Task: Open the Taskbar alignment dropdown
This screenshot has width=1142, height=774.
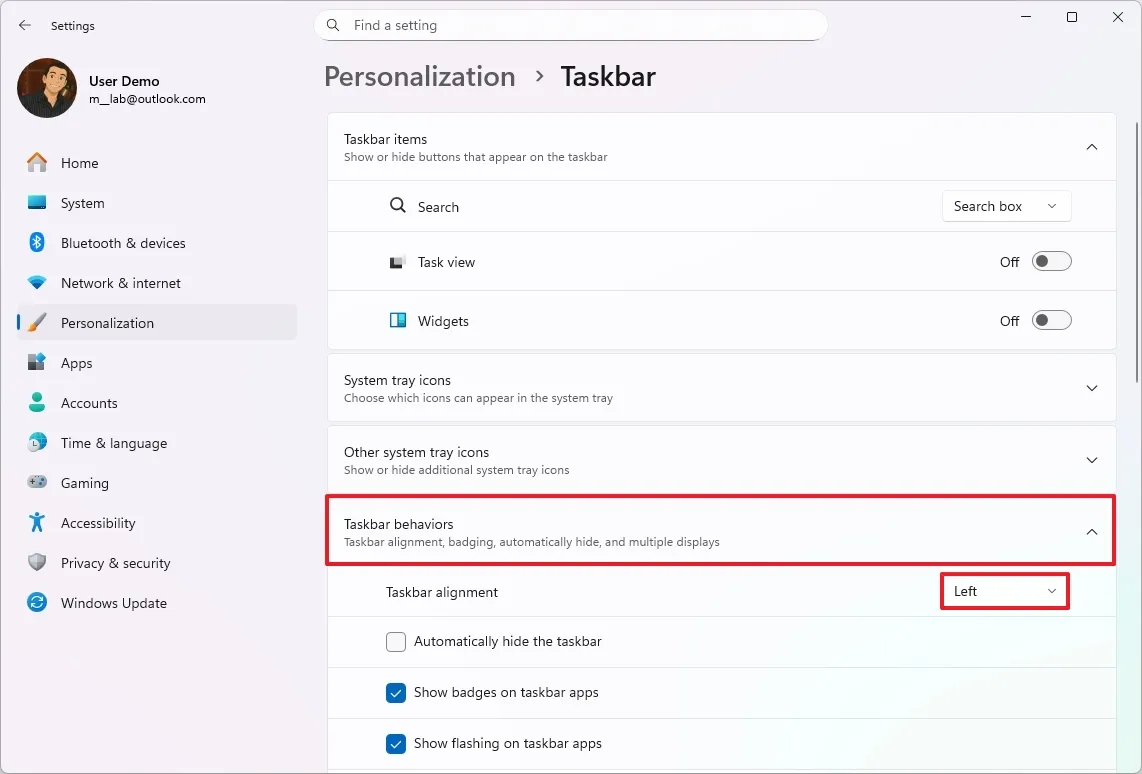Action: (1004, 591)
